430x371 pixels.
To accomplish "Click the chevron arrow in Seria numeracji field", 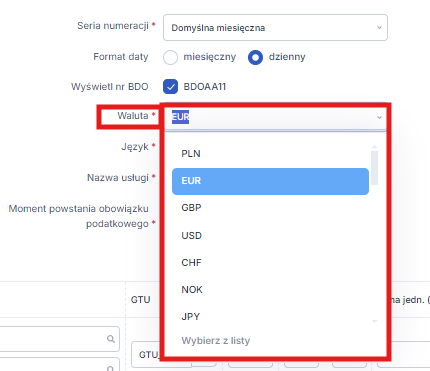I will pyautogui.click(x=379, y=28).
